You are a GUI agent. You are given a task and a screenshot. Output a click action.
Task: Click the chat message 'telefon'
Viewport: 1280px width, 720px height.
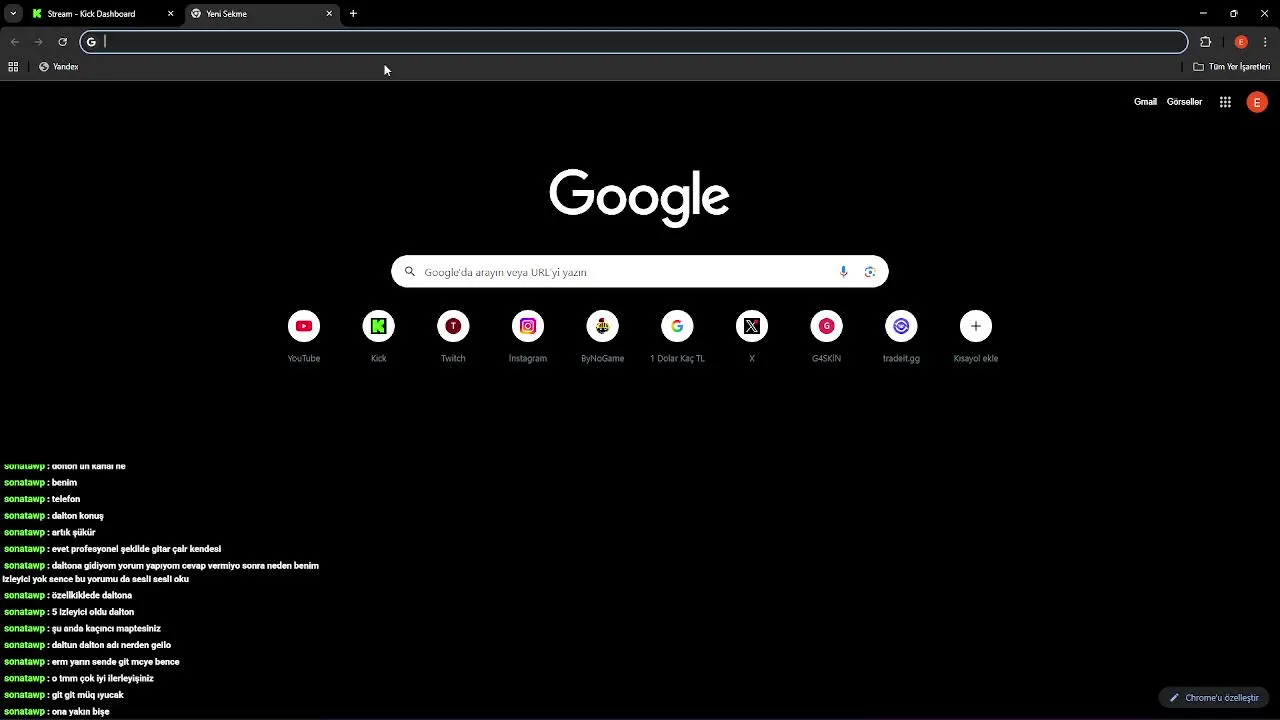(66, 499)
